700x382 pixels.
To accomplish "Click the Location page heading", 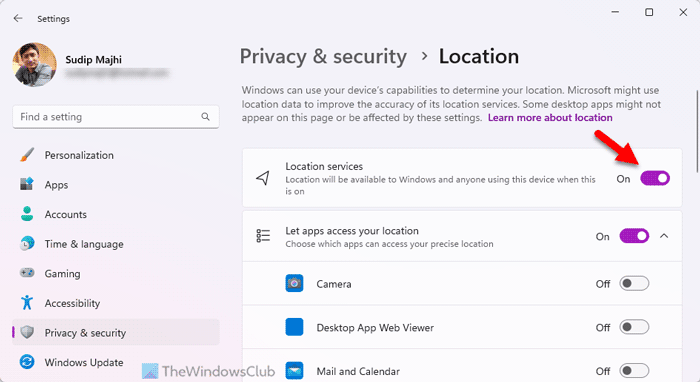I will coord(479,57).
